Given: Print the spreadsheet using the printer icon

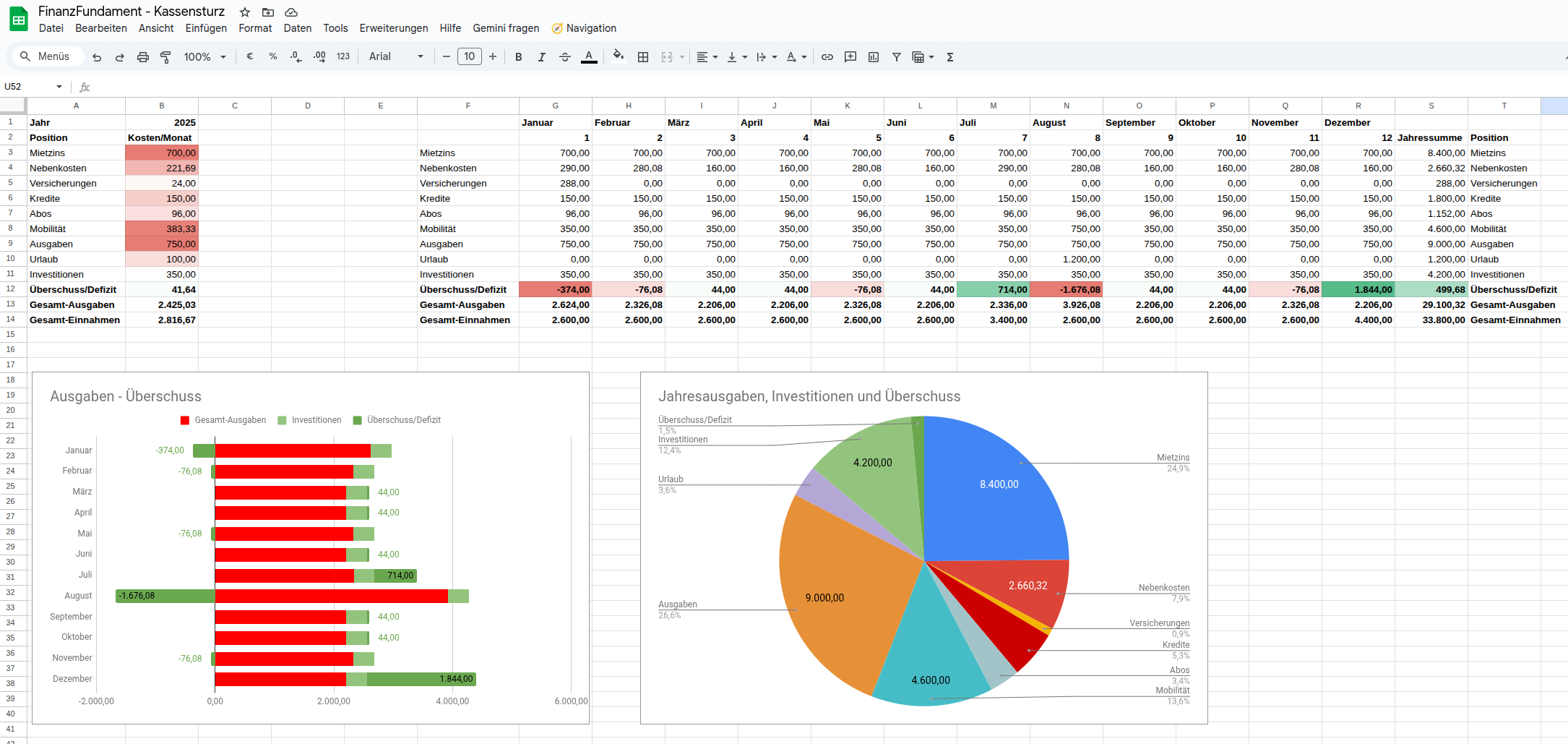Looking at the screenshot, I should click(x=143, y=57).
